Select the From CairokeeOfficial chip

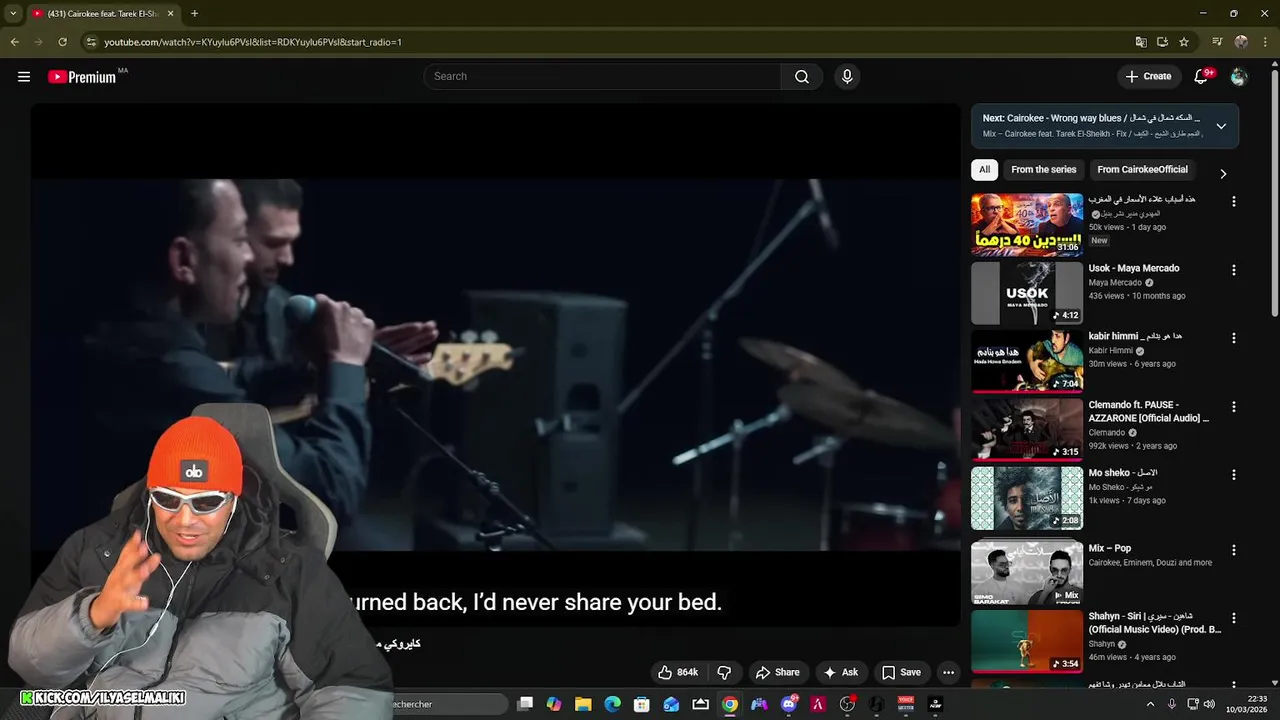[x=1142, y=170]
